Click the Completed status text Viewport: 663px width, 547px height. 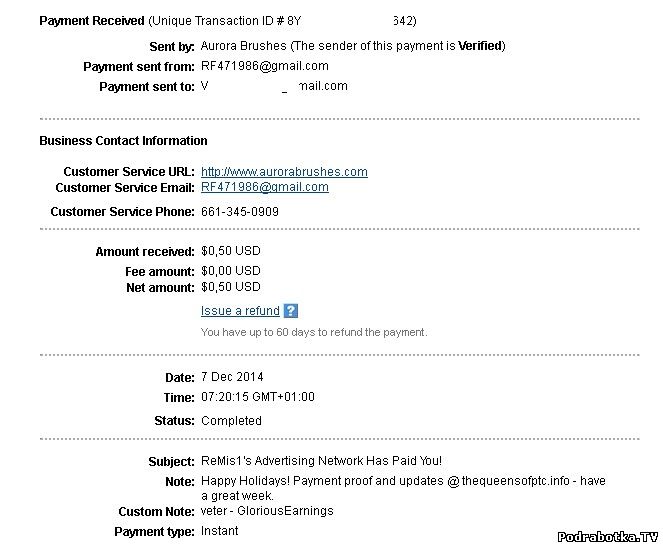tap(231, 421)
